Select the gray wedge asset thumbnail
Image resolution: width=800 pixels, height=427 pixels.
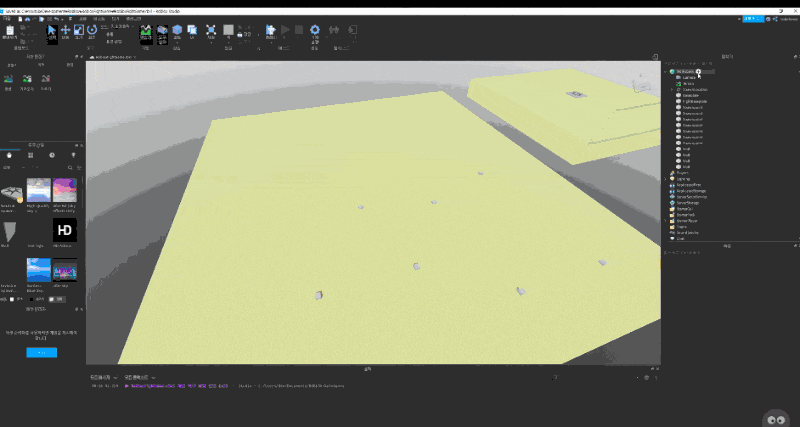[9, 232]
